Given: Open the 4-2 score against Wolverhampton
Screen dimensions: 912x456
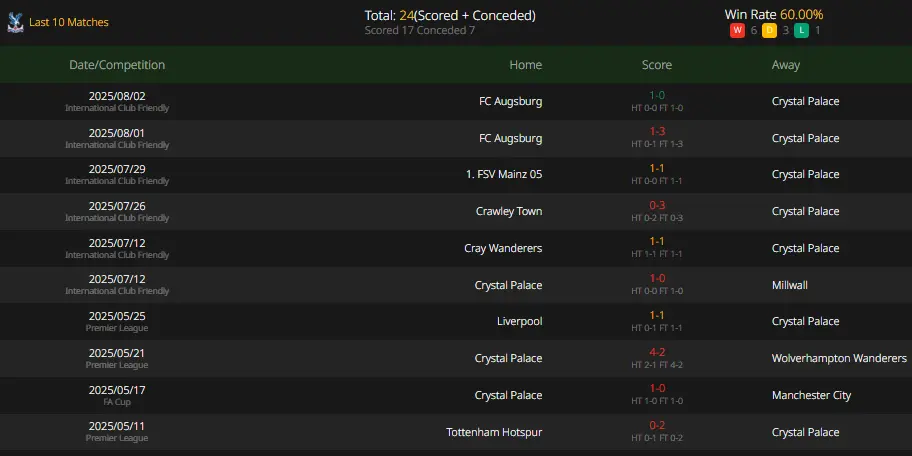Looking at the screenshot, I should 657,352.
